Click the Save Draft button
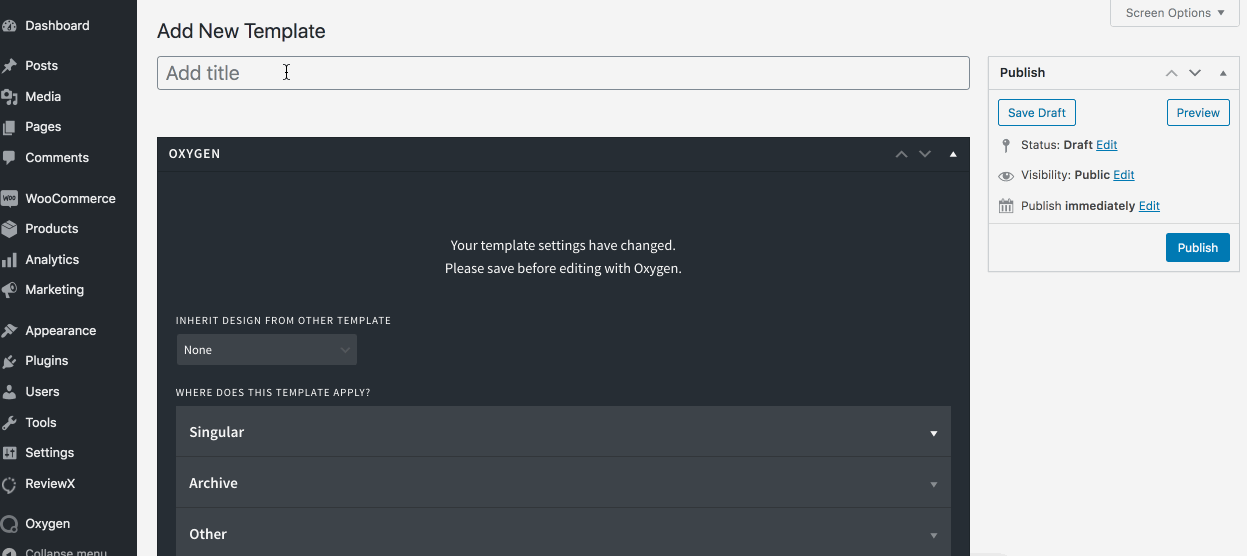Screen dimensions: 1247x556 (1036, 113)
